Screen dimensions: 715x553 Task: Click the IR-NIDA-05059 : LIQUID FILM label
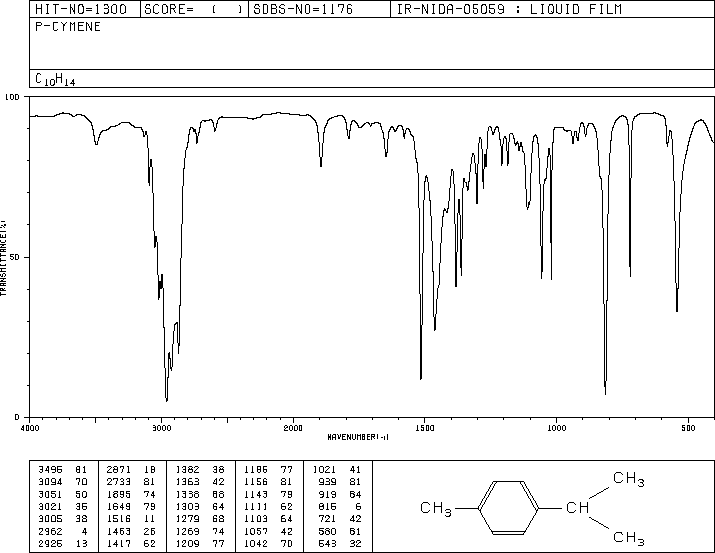[x=509, y=9]
